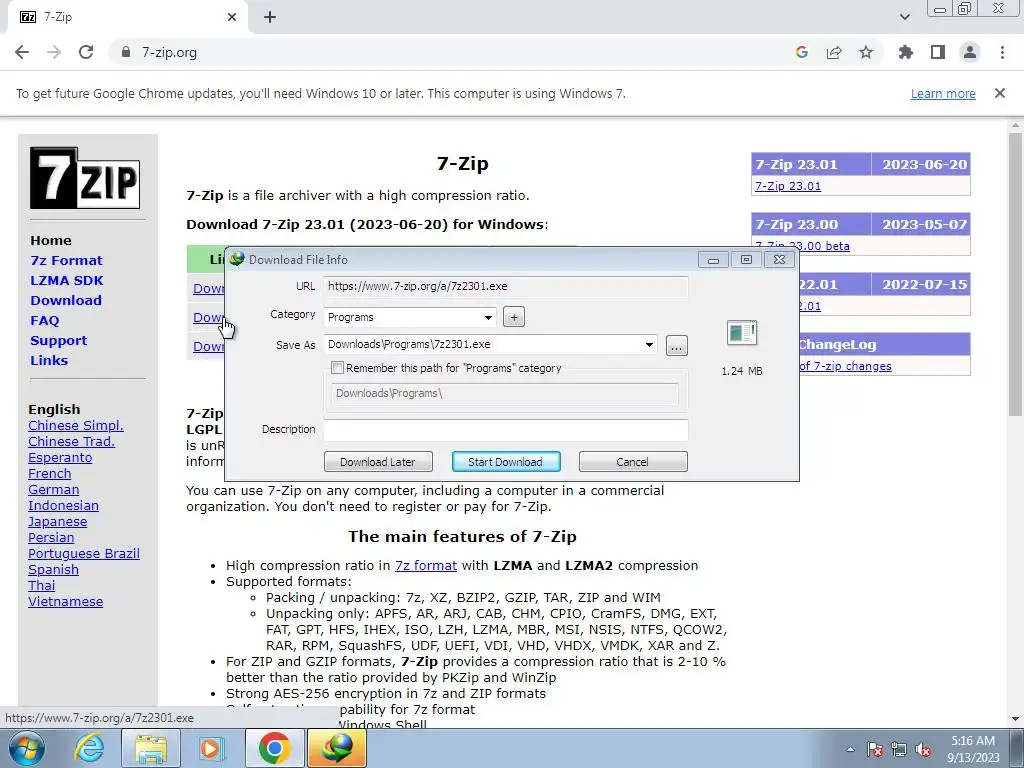Open the 7-zip changes history link
Viewport: 1024px width, 768px height.
(846, 366)
